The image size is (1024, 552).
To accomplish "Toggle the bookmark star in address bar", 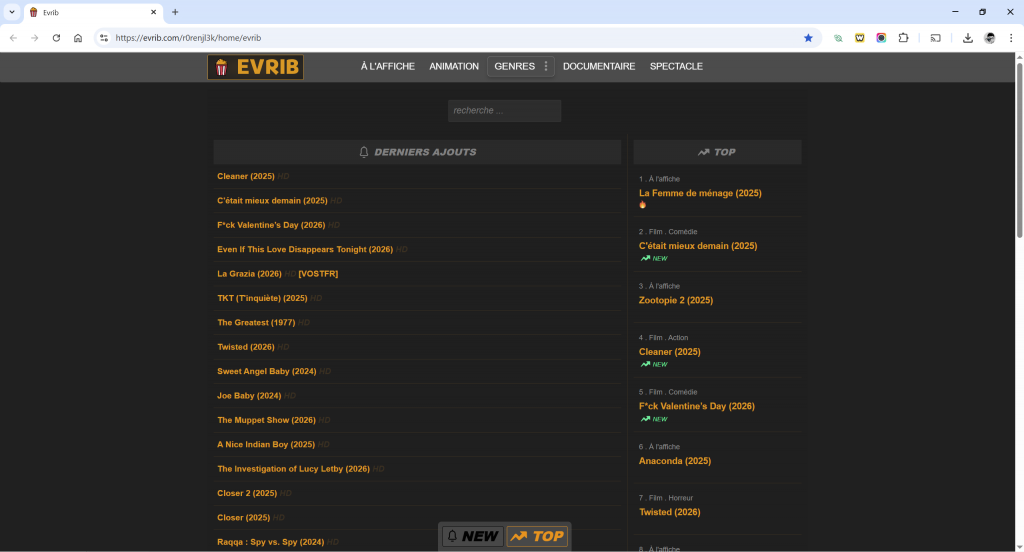I will 808,38.
